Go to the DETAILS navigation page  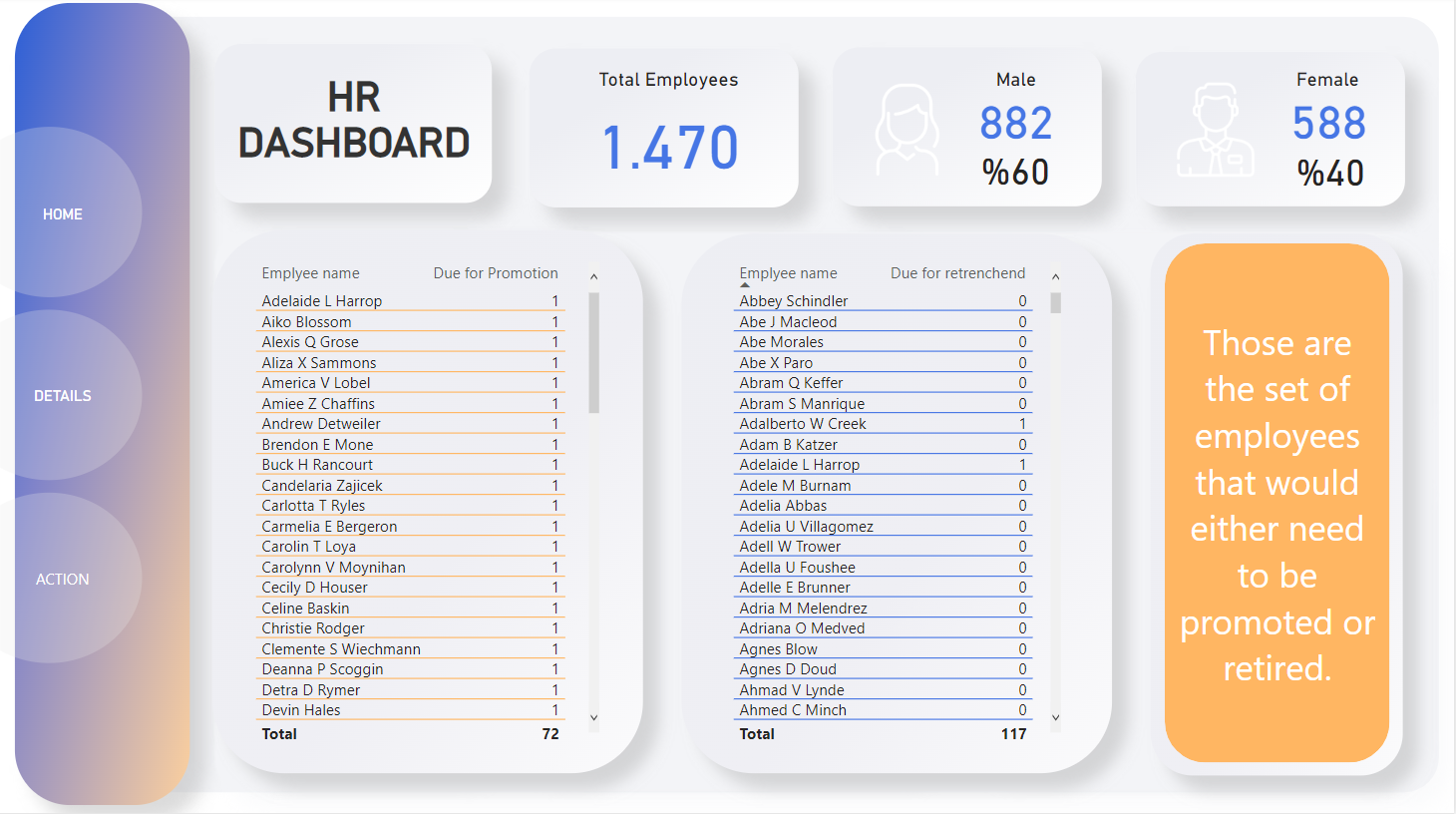click(63, 396)
